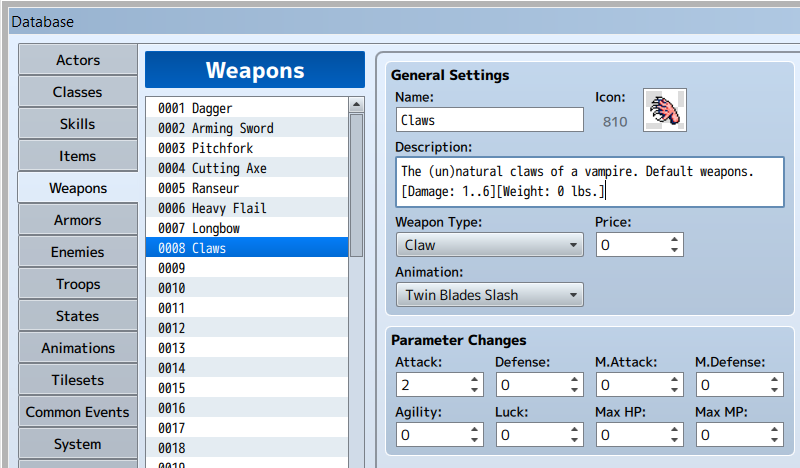The image size is (800, 468).
Task: Click the Name field containing Claws
Action: (490, 120)
